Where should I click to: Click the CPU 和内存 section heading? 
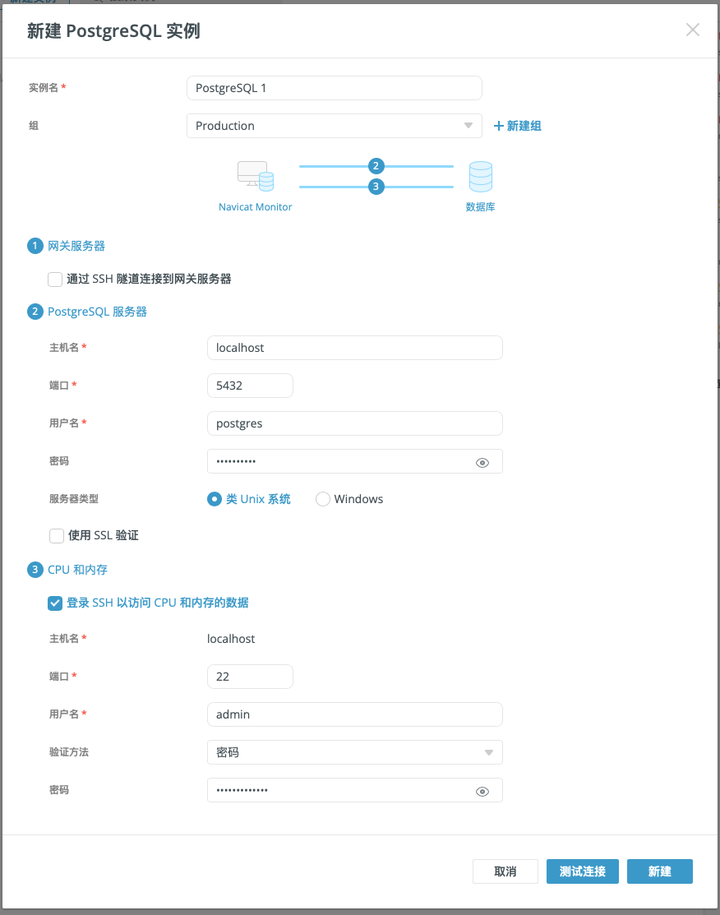coord(78,570)
